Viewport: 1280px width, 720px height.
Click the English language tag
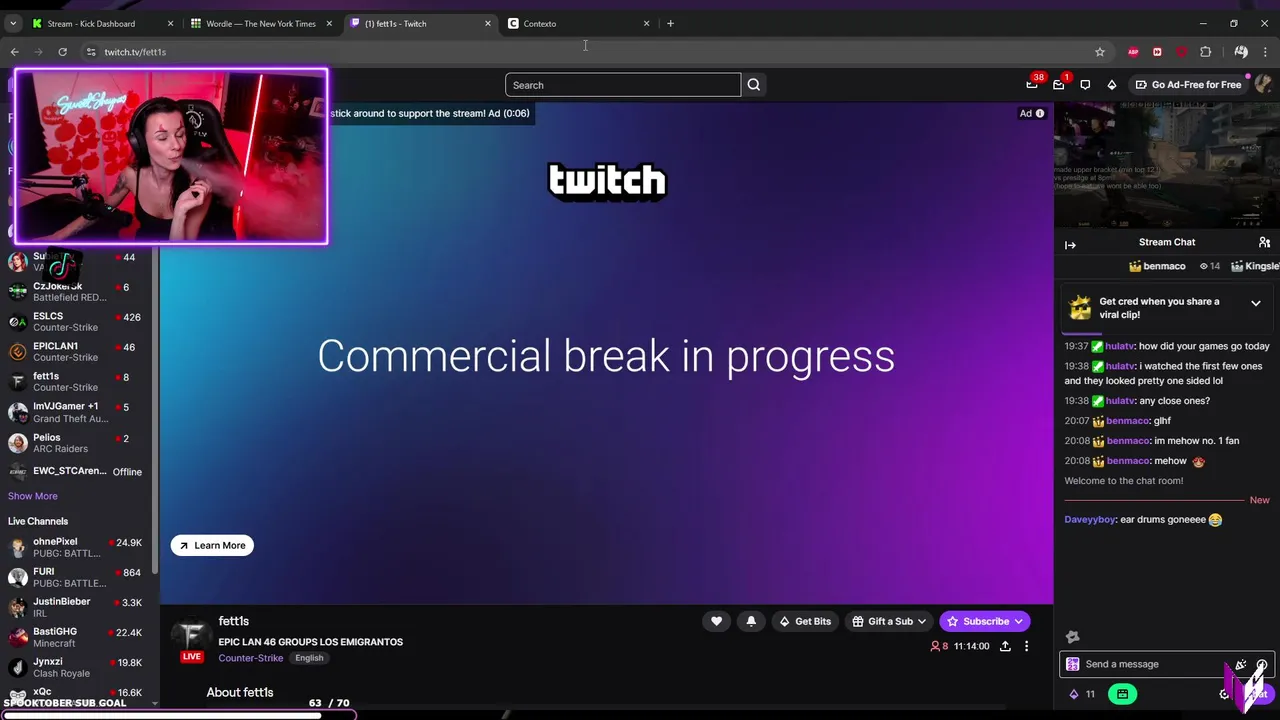coord(309,658)
